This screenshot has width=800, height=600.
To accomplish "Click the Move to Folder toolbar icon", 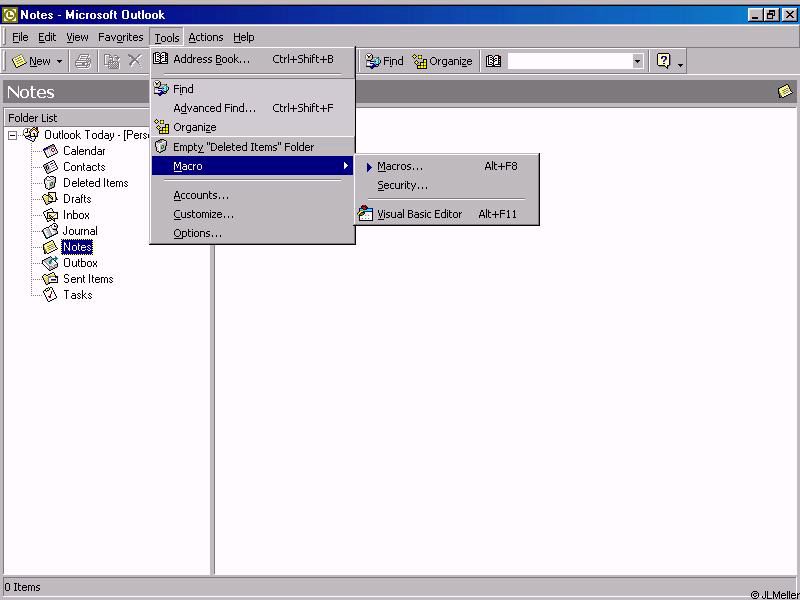I will [112, 61].
